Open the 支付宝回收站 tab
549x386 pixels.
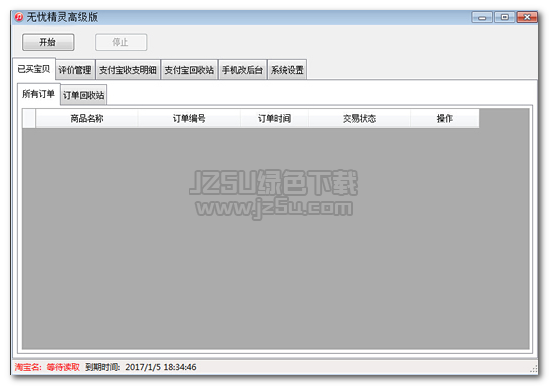pyautogui.click(x=189, y=70)
